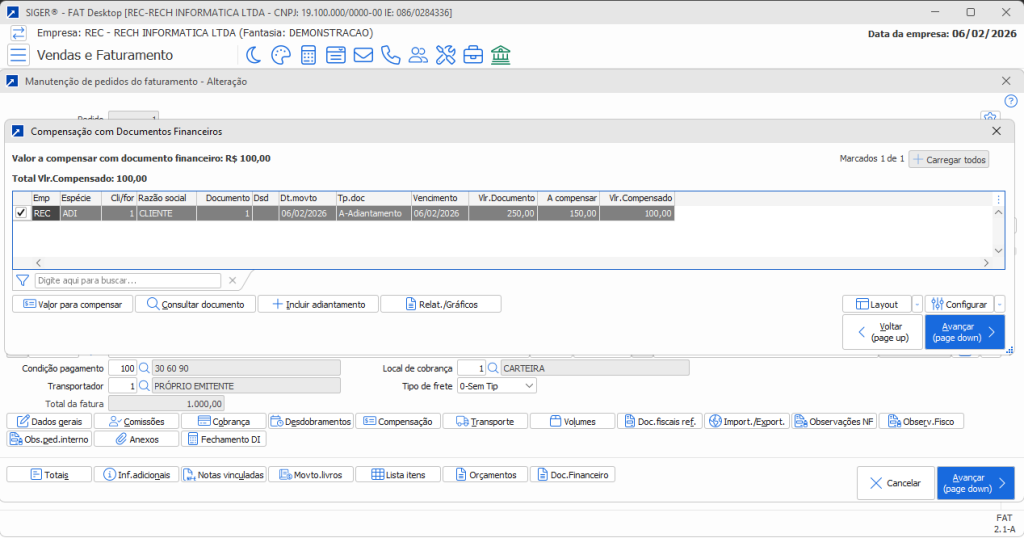
Task: Click the phone contact icon
Action: pyautogui.click(x=390, y=55)
